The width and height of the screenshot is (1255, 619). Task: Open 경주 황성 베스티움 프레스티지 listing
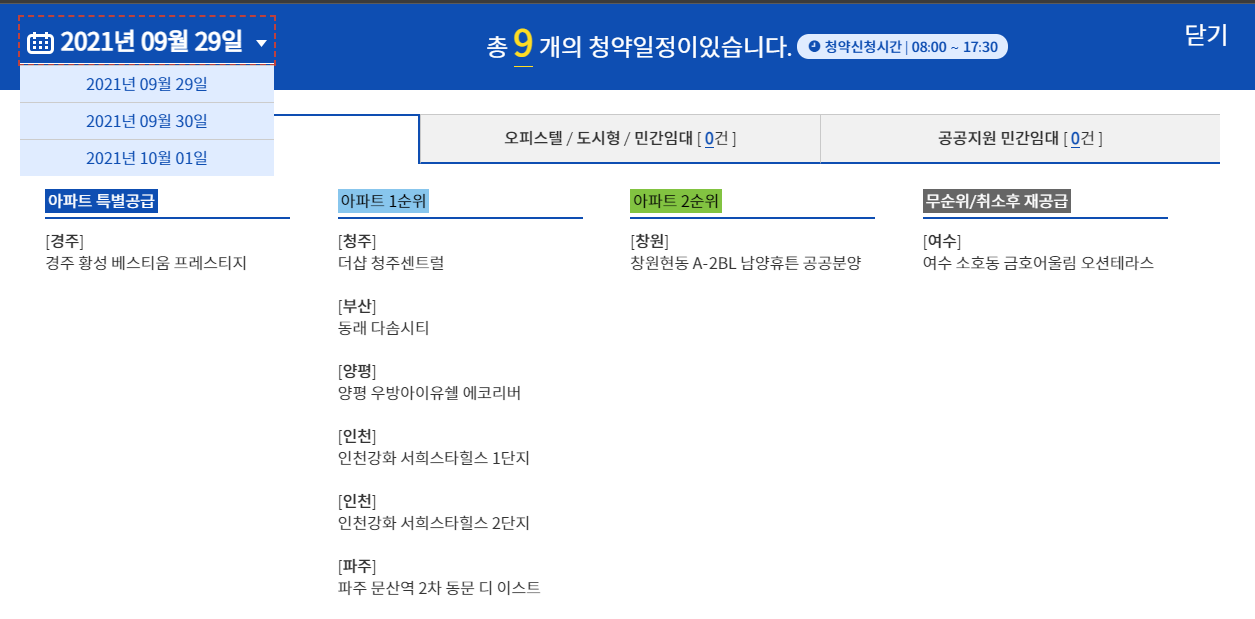click(146, 263)
